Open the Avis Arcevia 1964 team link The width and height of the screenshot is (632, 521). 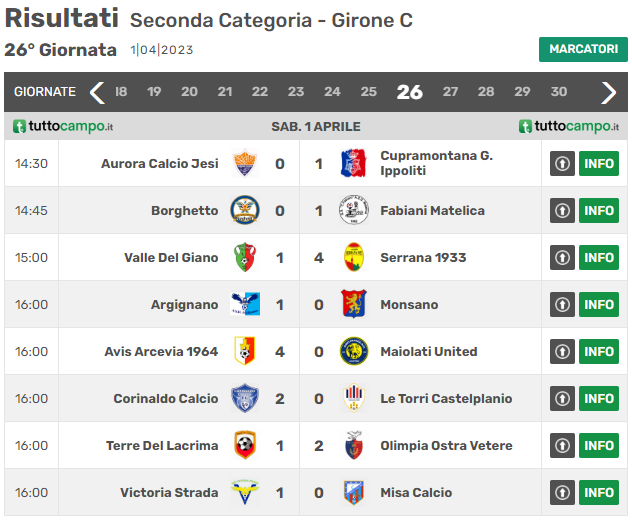pos(161,351)
